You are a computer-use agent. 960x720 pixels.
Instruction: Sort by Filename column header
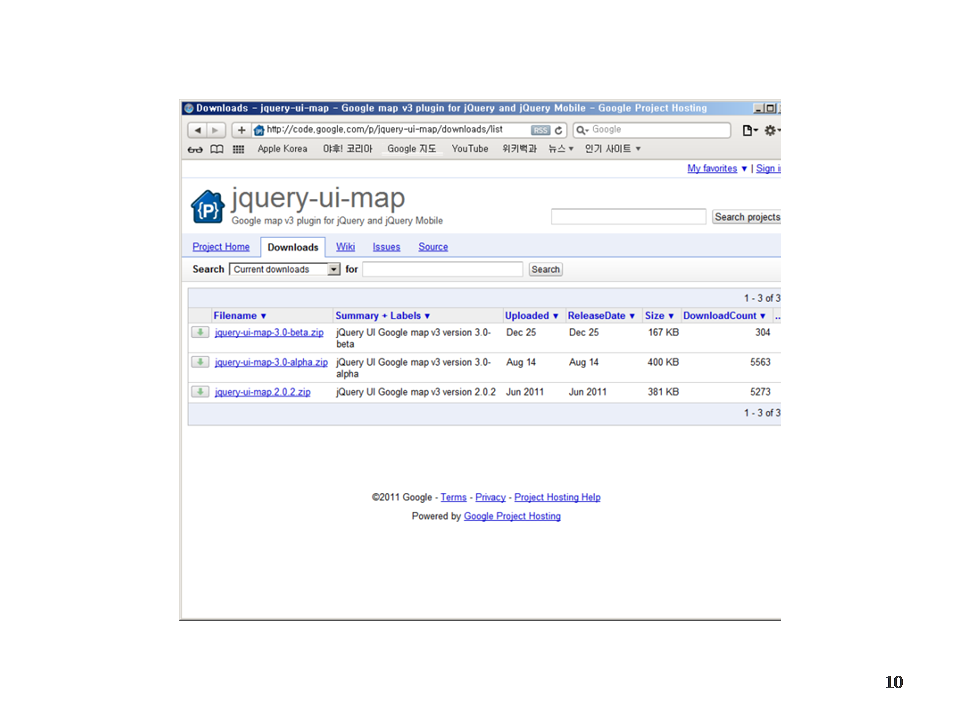click(239, 316)
